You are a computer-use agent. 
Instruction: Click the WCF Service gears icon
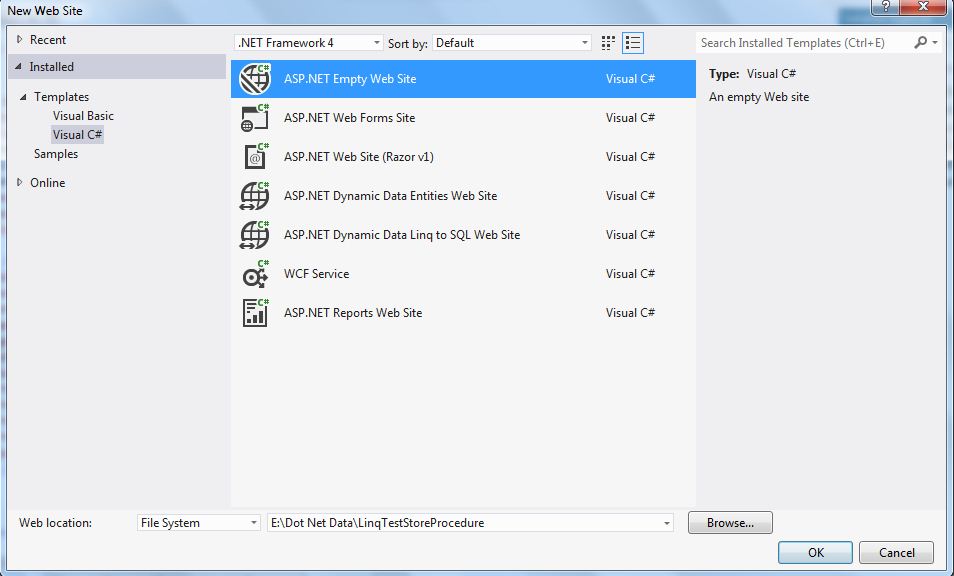[x=254, y=274]
